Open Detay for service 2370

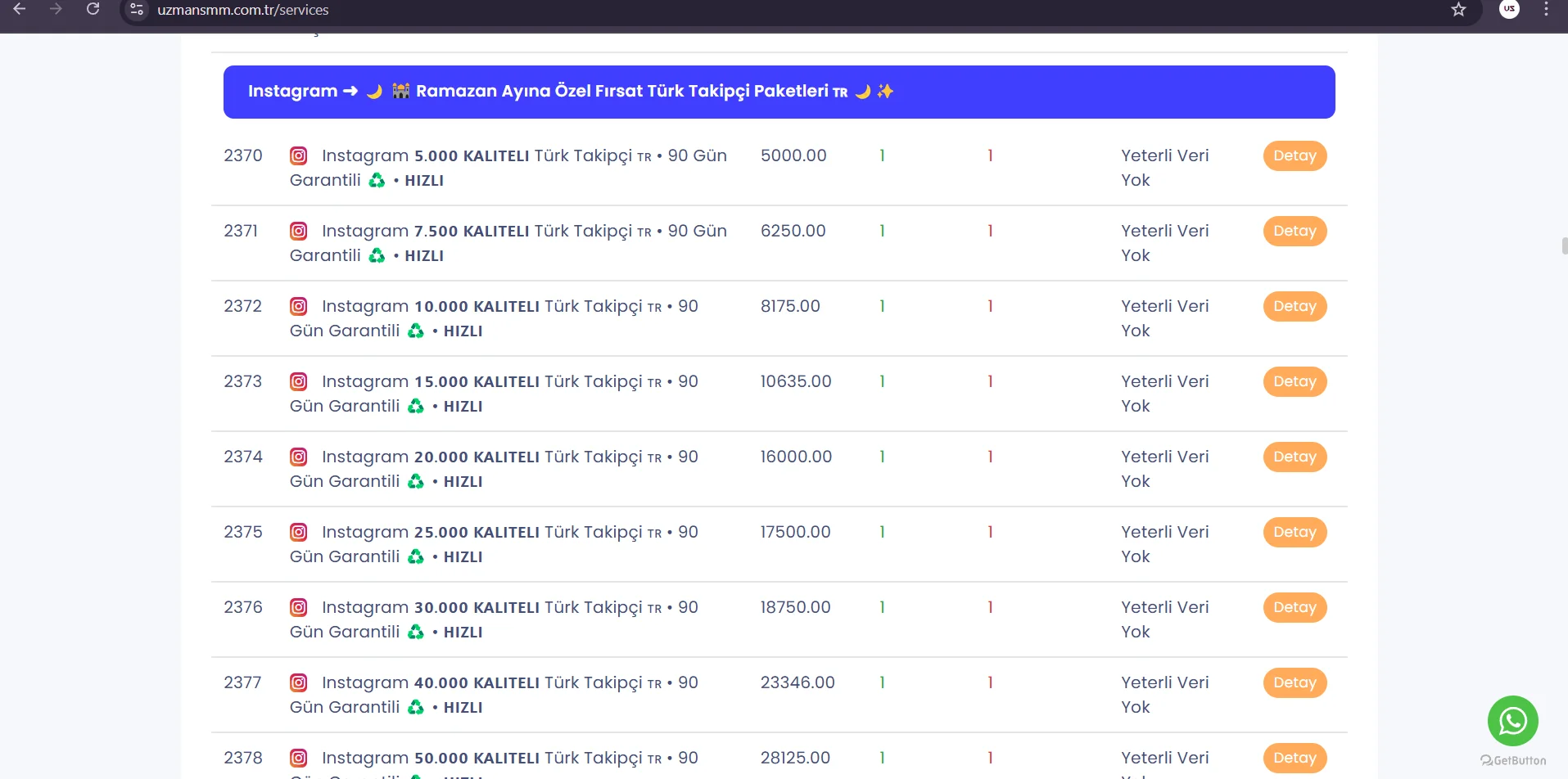point(1294,155)
